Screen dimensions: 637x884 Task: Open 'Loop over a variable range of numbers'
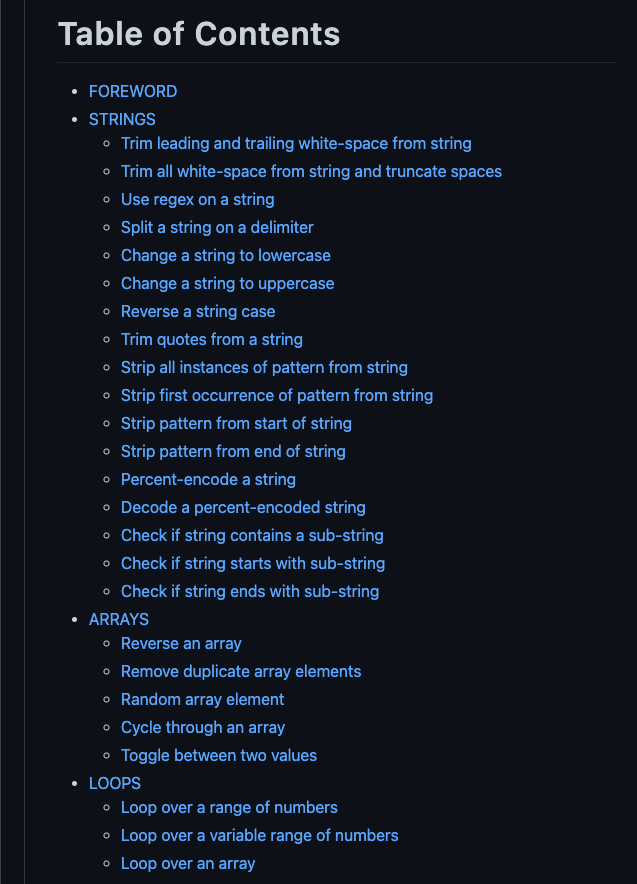(x=259, y=836)
